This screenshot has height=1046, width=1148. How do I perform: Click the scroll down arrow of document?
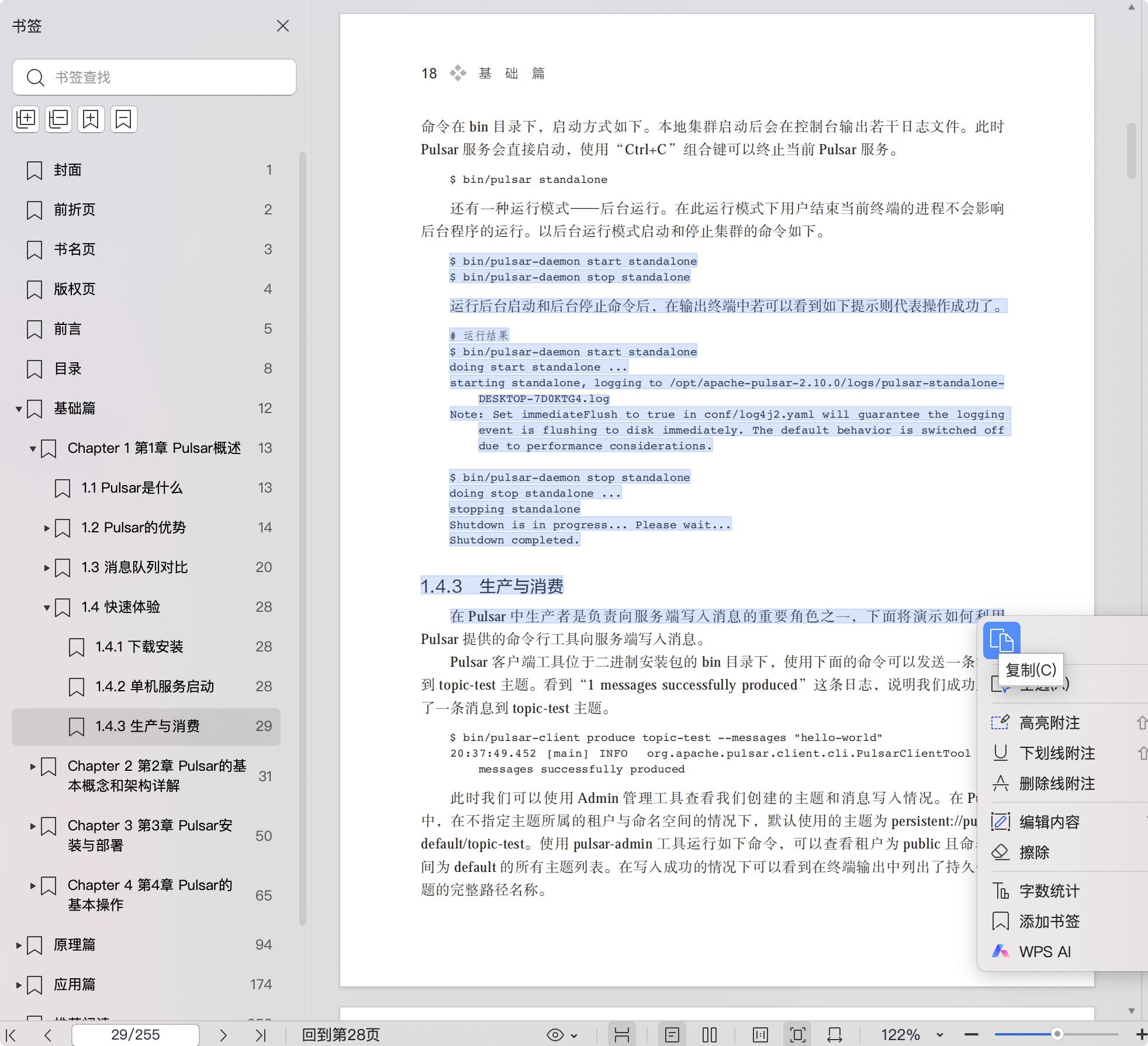[x=1132, y=1010]
